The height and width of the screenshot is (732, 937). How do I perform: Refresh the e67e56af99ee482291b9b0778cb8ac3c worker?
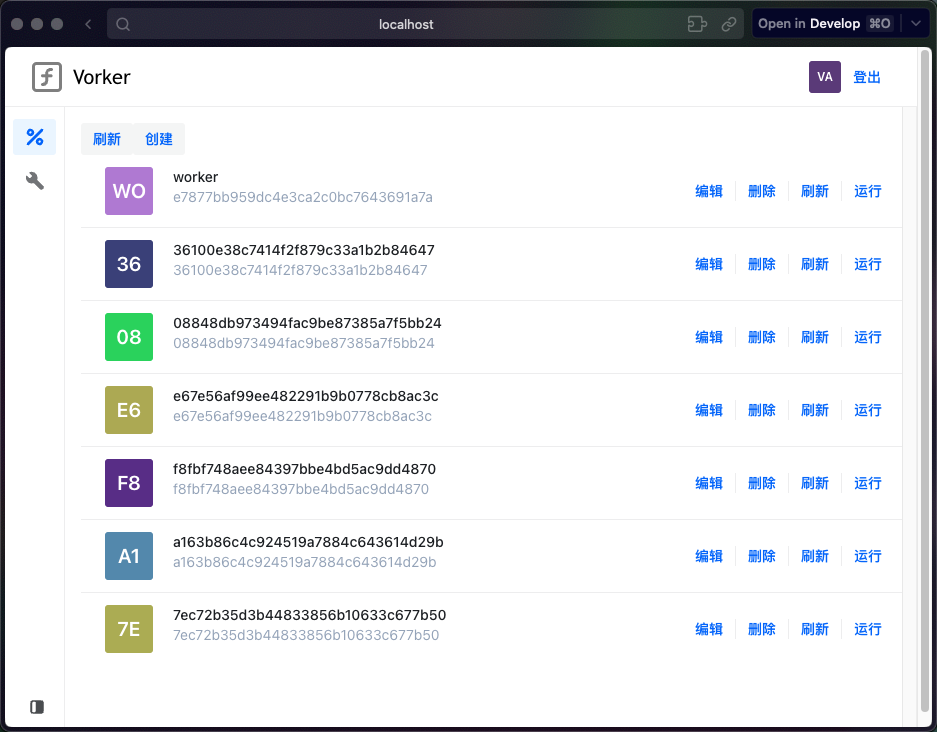[x=815, y=410]
